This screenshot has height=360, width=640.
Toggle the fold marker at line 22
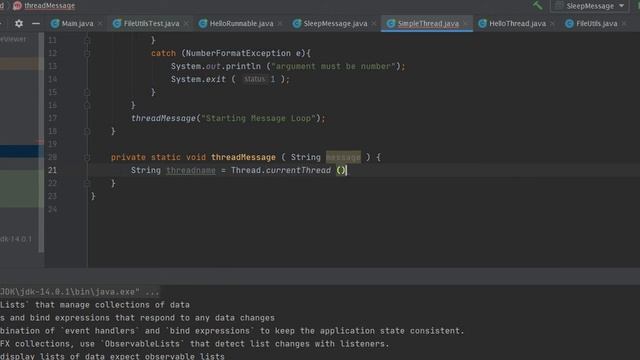[x=87, y=183]
